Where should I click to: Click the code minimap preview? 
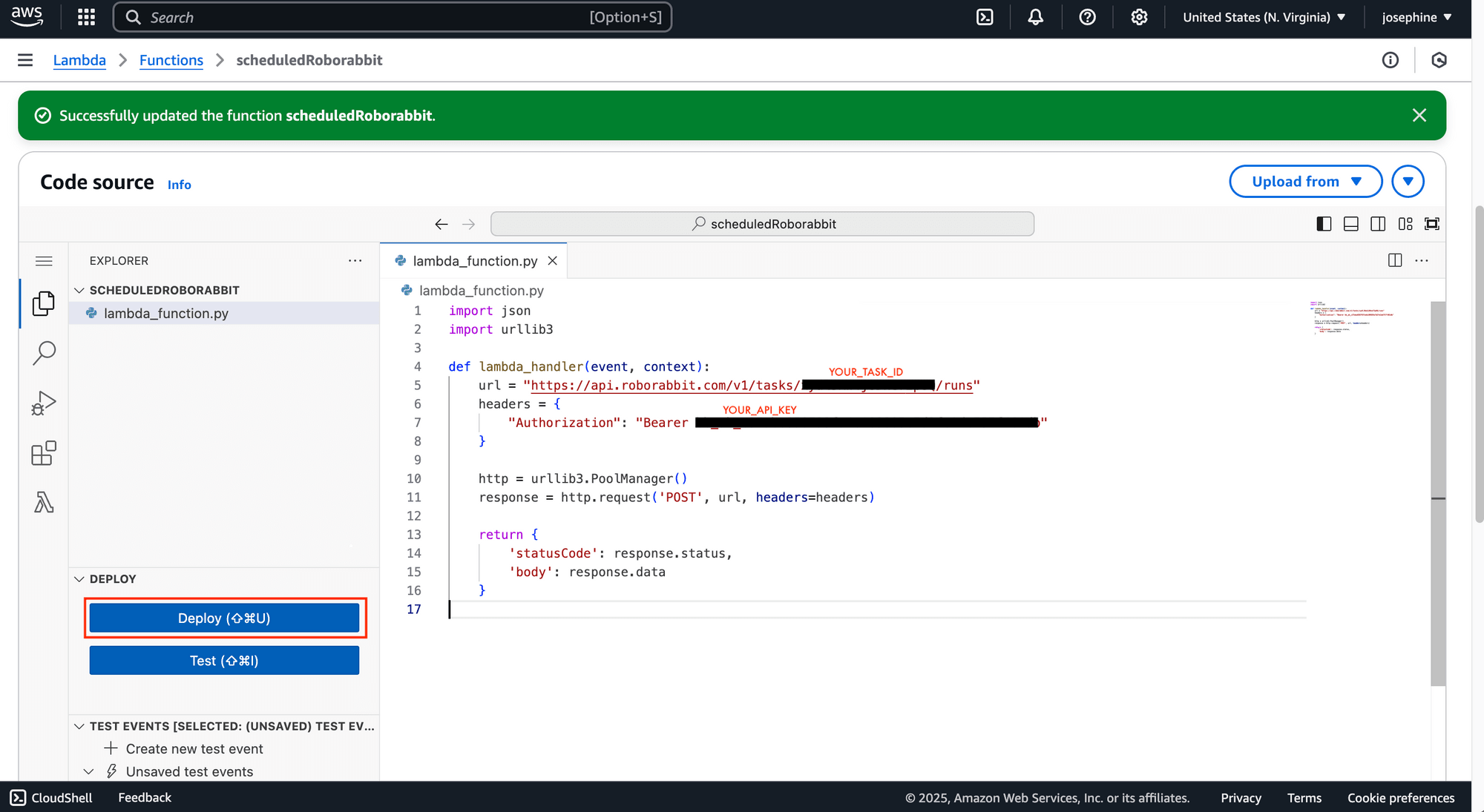pyautogui.click(x=1352, y=318)
